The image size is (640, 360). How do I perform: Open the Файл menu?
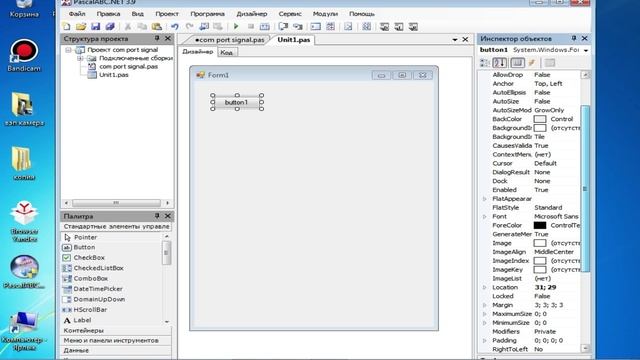coord(77,14)
